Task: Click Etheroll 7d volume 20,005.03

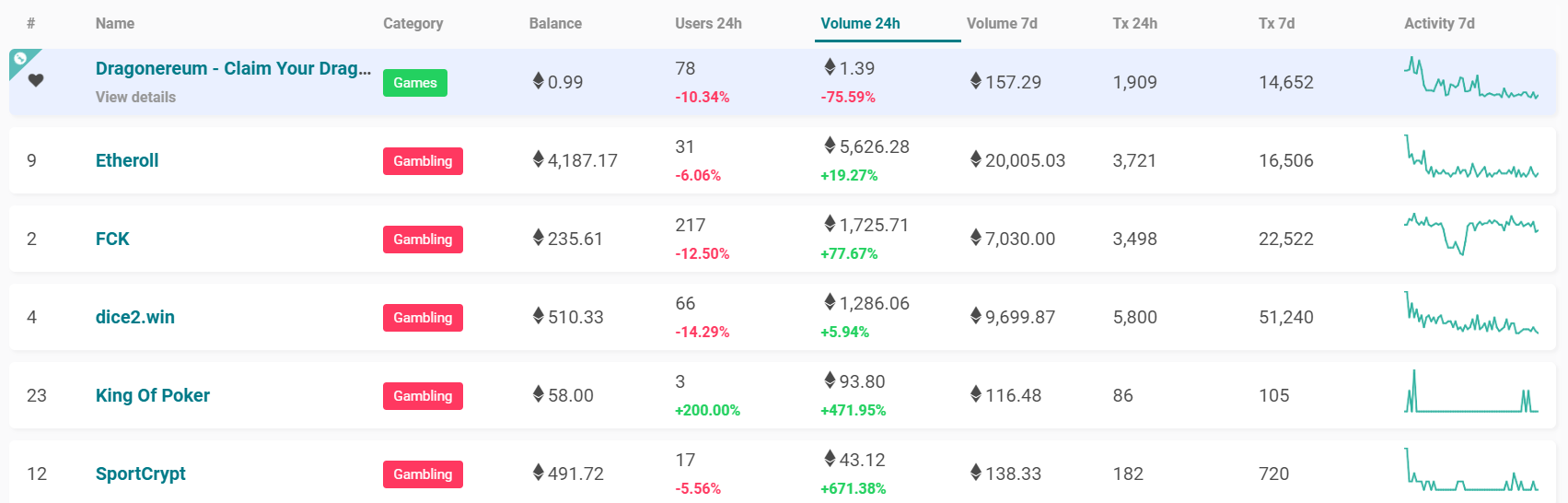Action: click(x=1017, y=160)
